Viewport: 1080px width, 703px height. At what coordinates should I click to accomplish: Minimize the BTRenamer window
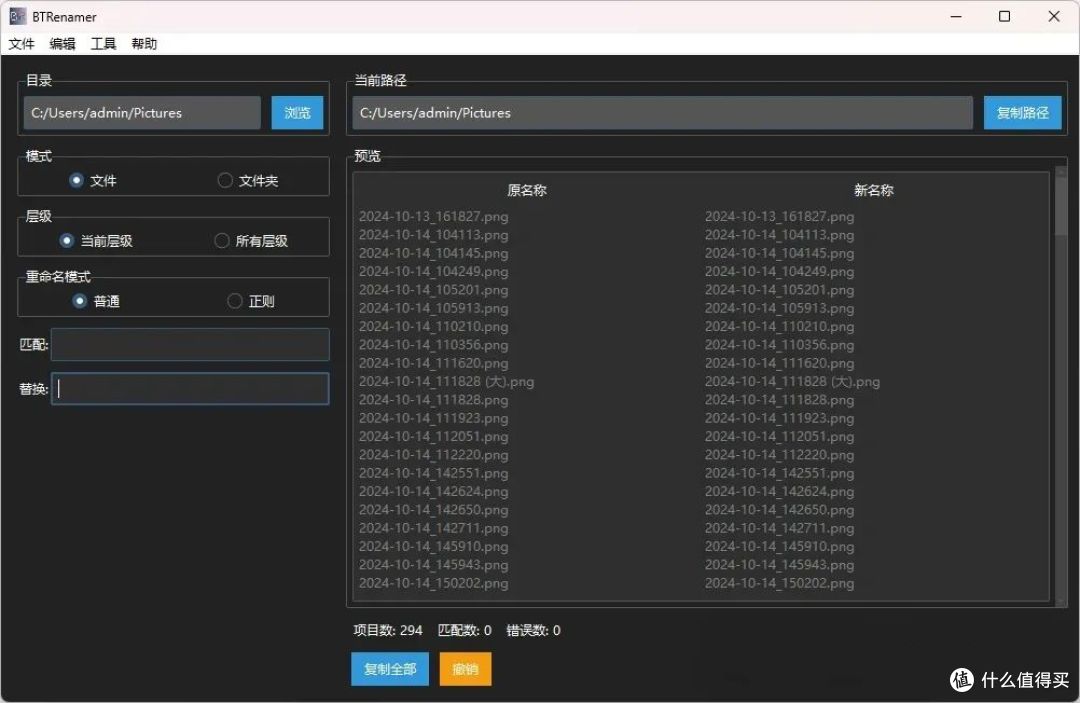coord(955,17)
